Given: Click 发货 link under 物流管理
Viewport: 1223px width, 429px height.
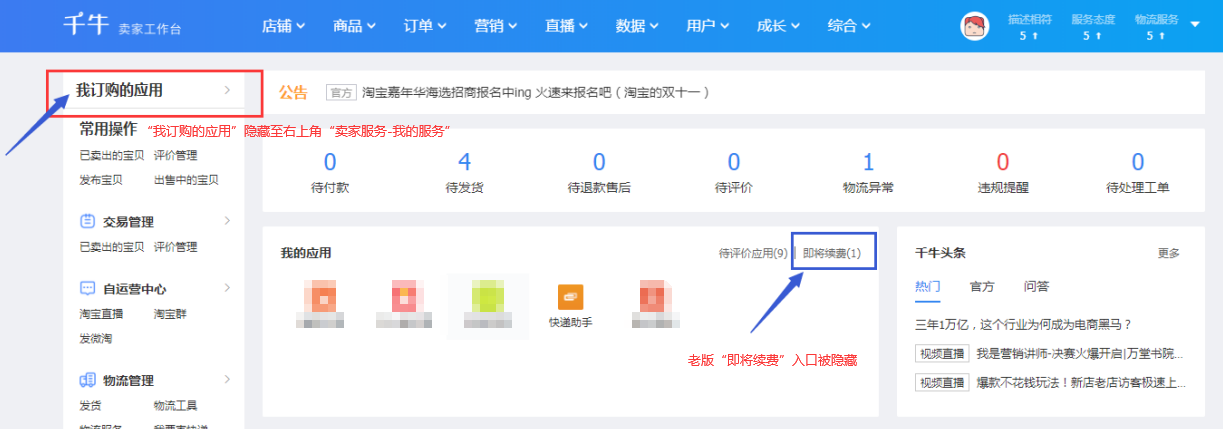Looking at the screenshot, I should [90, 406].
